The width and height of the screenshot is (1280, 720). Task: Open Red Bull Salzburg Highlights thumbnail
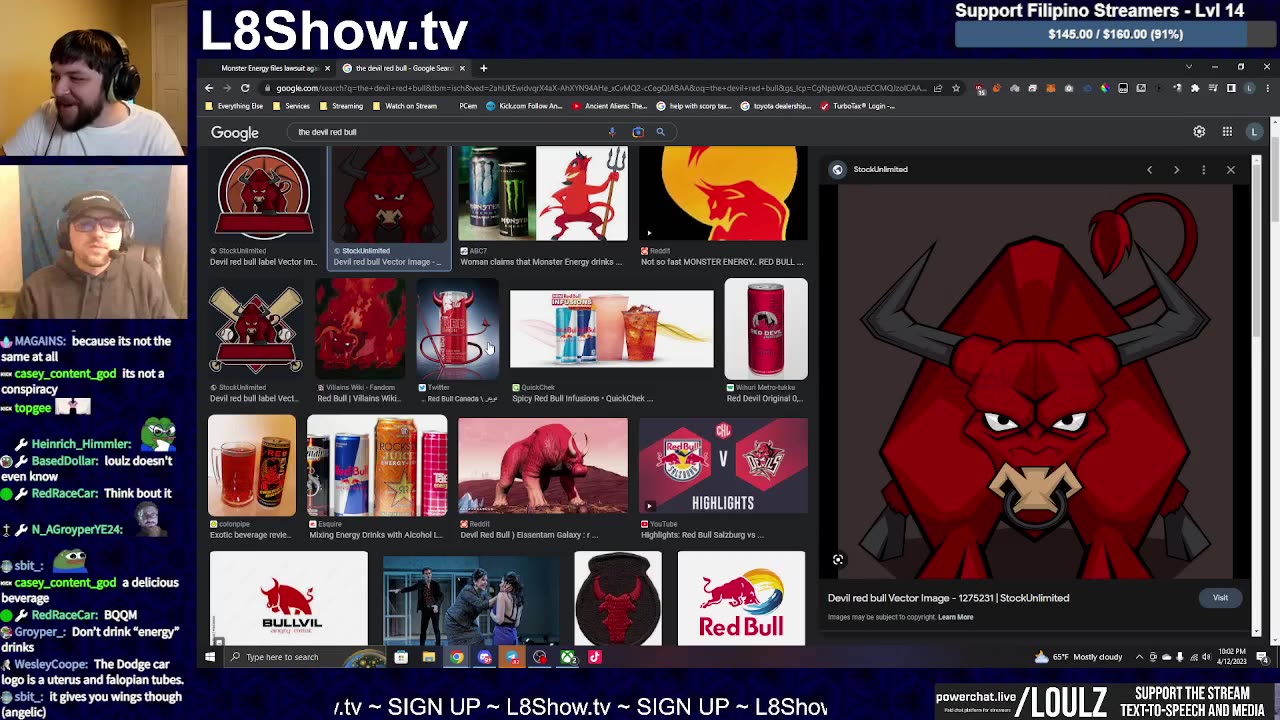click(x=723, y=466)
